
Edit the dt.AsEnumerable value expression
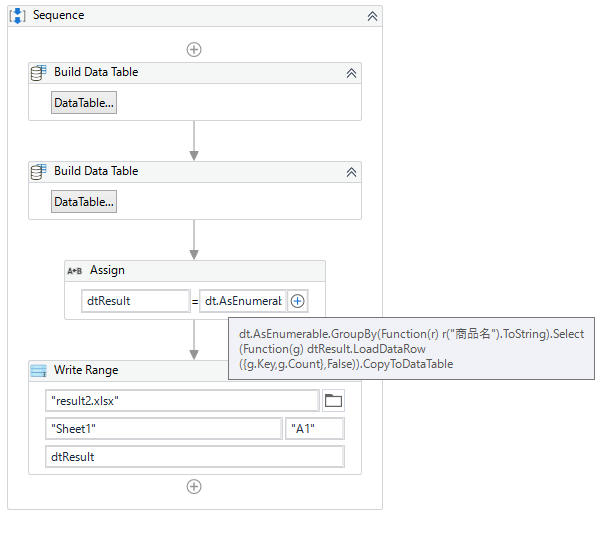click(243, 301)
